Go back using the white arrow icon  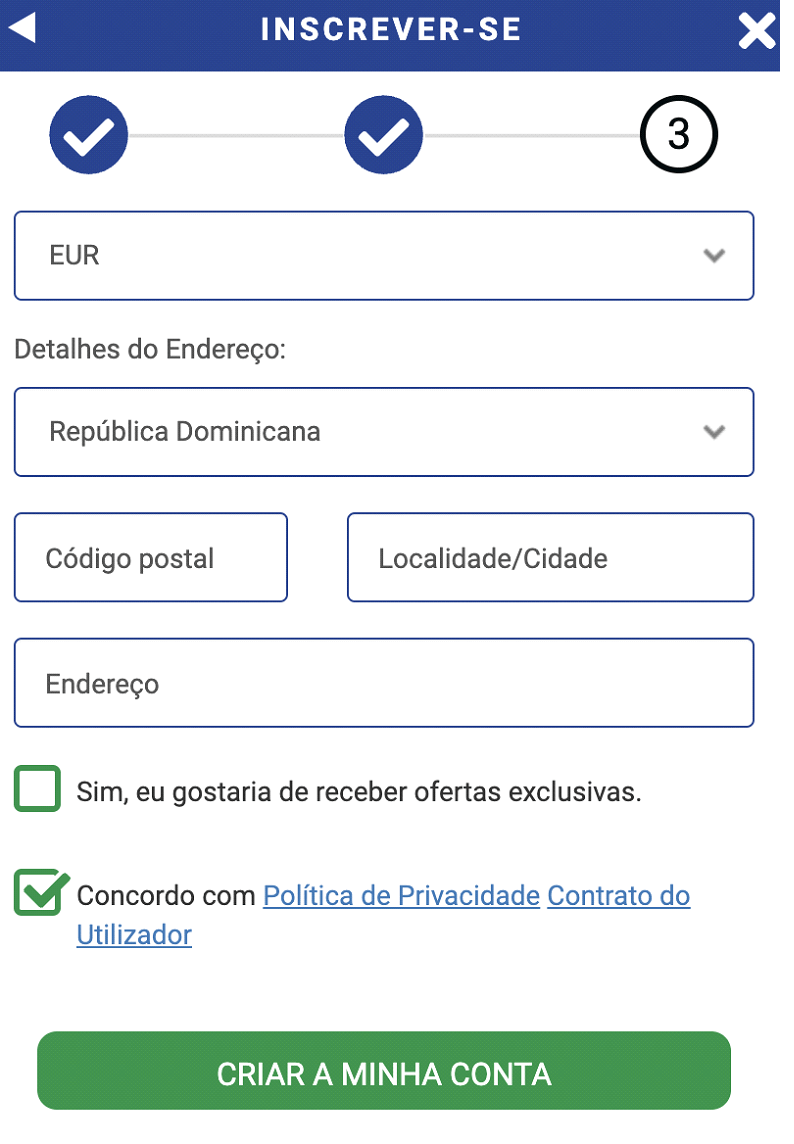click(23, 29)
